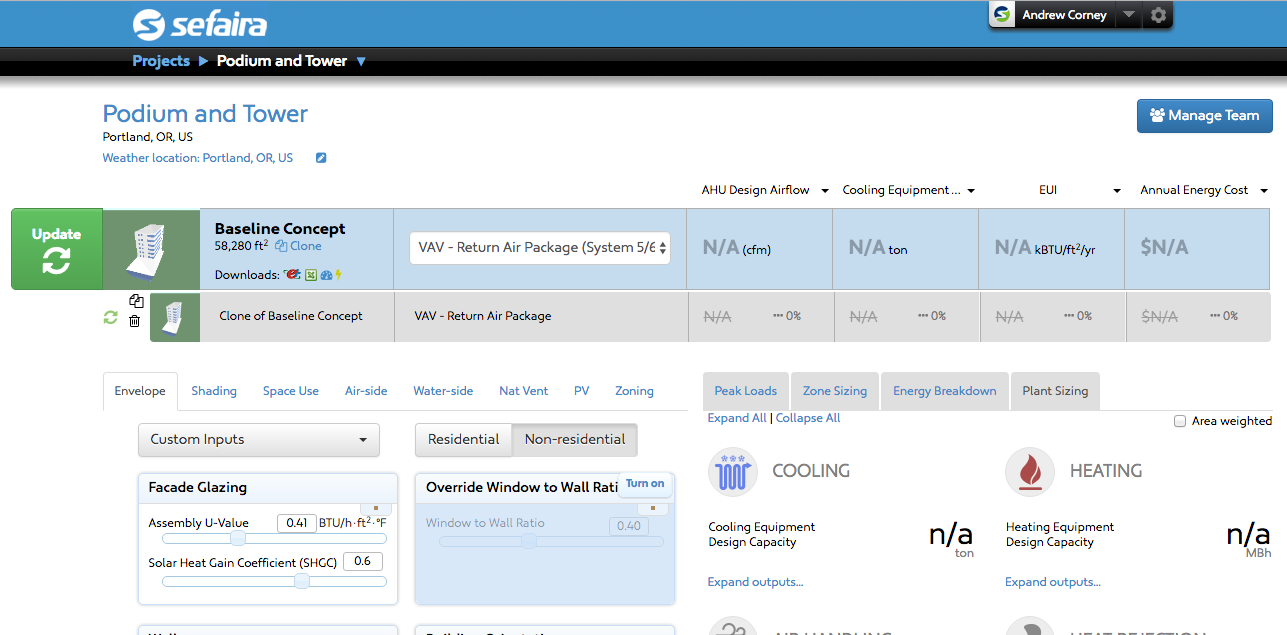
Task: Download the first red file icon under Downloads
Action: click(x=292, y=275)
